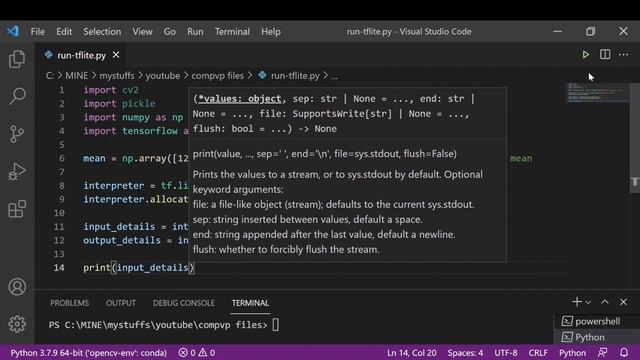Open notifications bell in status bar

[x=624, y=353]
